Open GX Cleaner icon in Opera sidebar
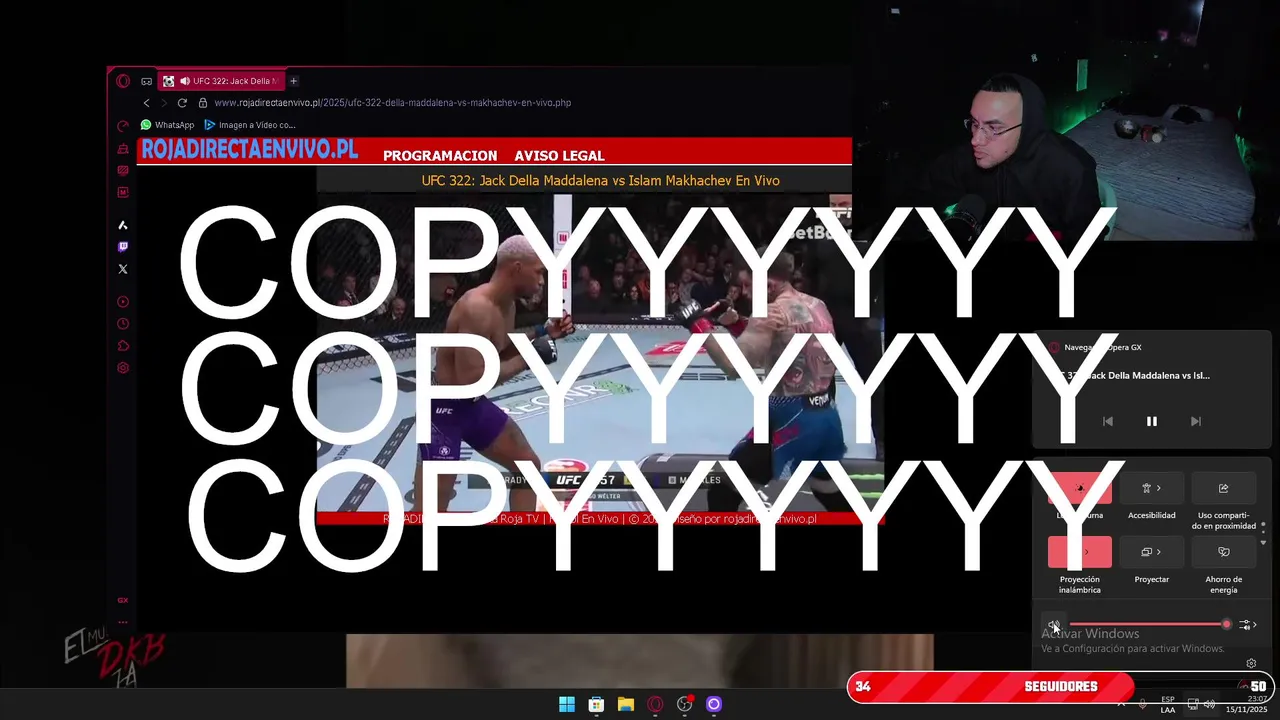 tap(123, 149)
